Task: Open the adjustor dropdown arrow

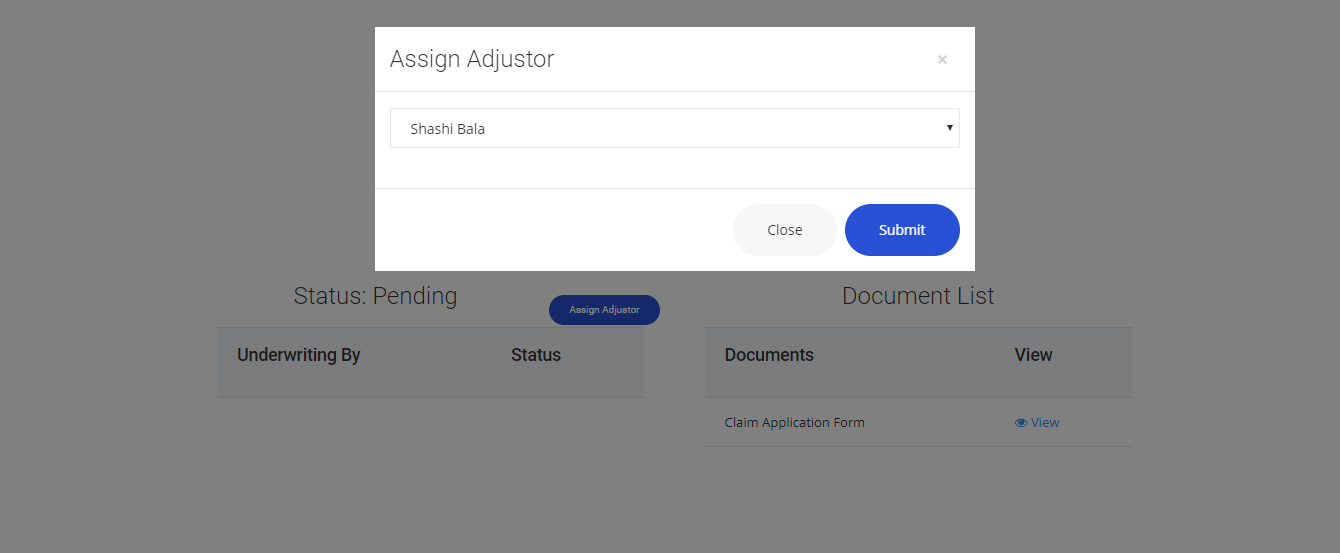Action: [x=949, y=128]
